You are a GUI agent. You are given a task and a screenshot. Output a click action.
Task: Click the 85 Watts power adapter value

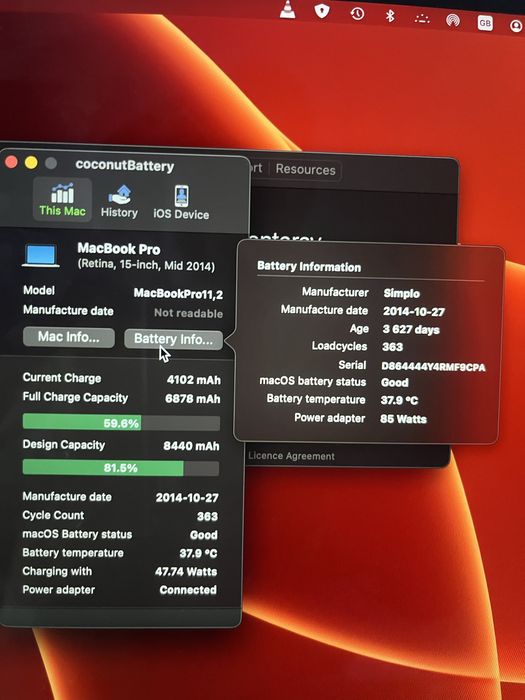(404, 419)
